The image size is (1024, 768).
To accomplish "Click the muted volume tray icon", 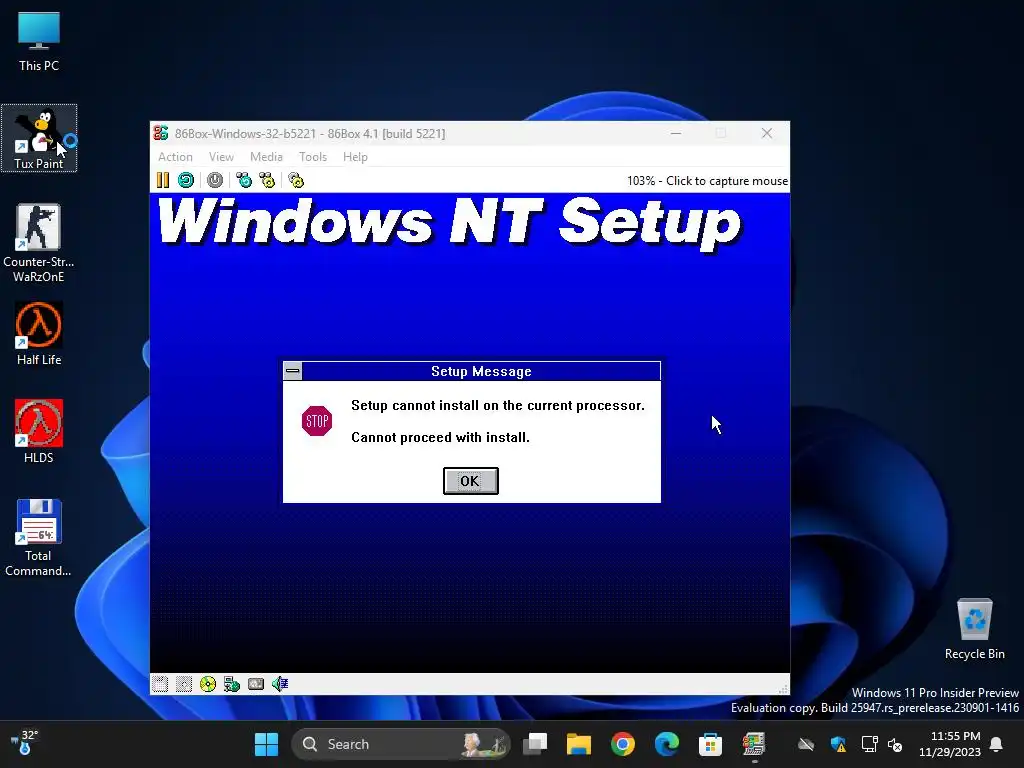I will [895, 744].
